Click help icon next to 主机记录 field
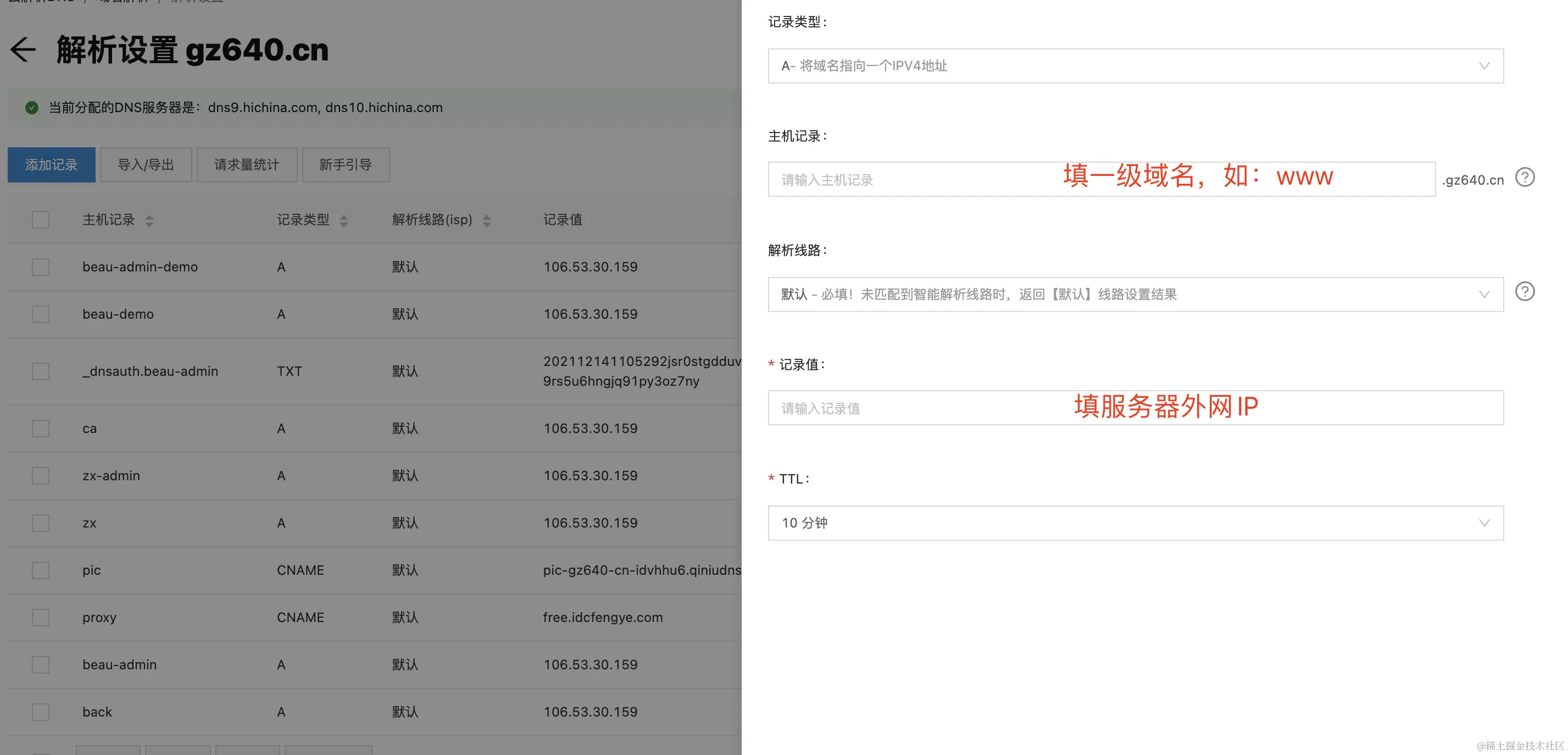Screen dimensions: 1568x755 click(1525, 178)
